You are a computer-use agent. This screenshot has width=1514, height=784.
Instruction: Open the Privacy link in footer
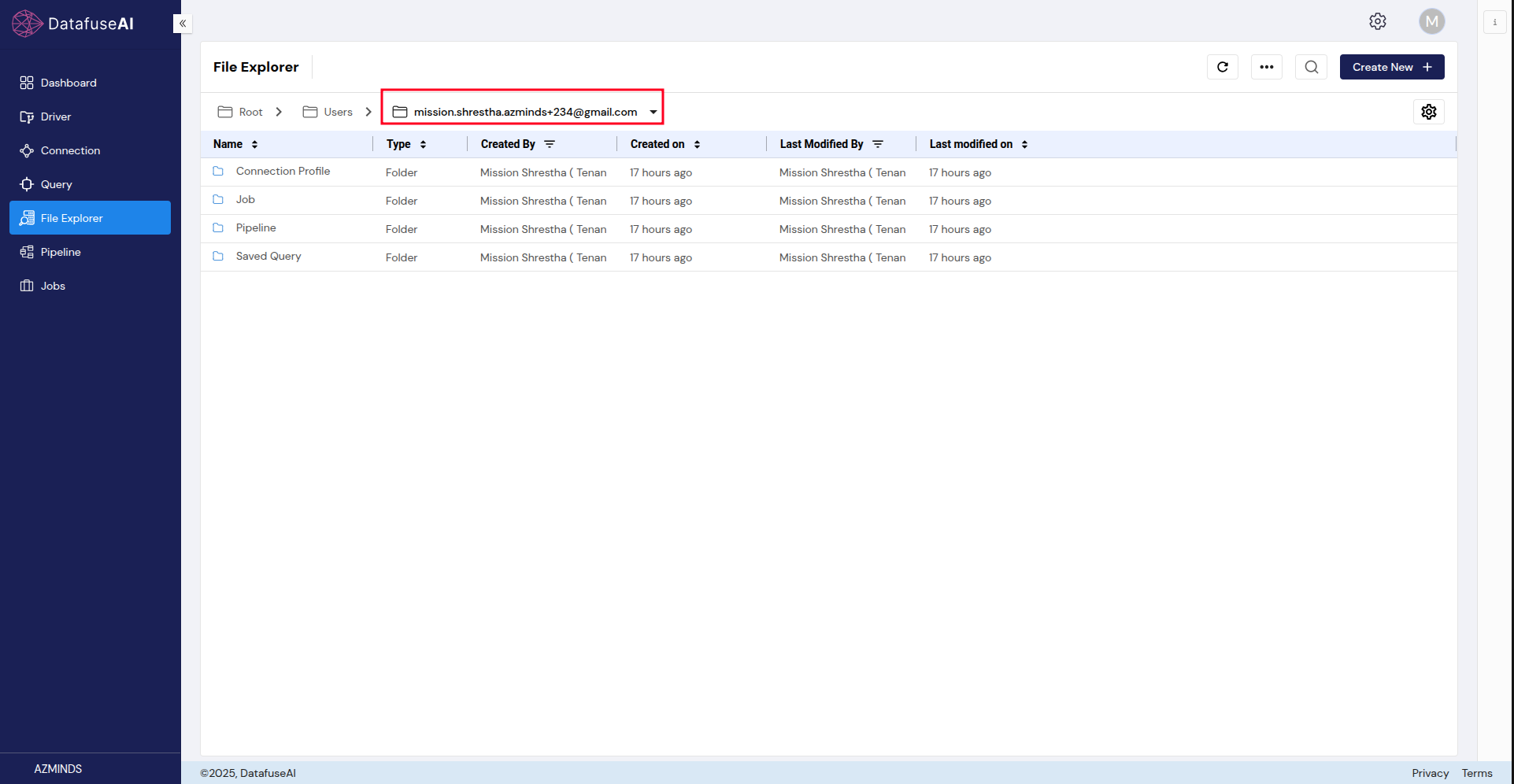click(x=1430, y=773)
